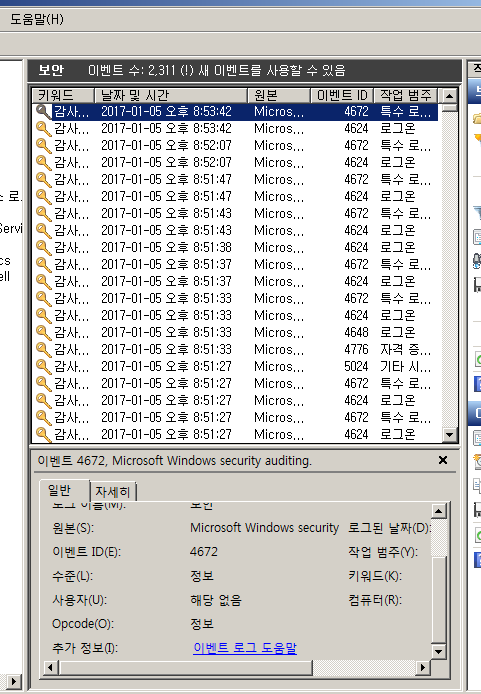481x694 pixels.
Task: Select 감사... keyword of 8:51:43 event 4672
Action: (x=71, y=213)
